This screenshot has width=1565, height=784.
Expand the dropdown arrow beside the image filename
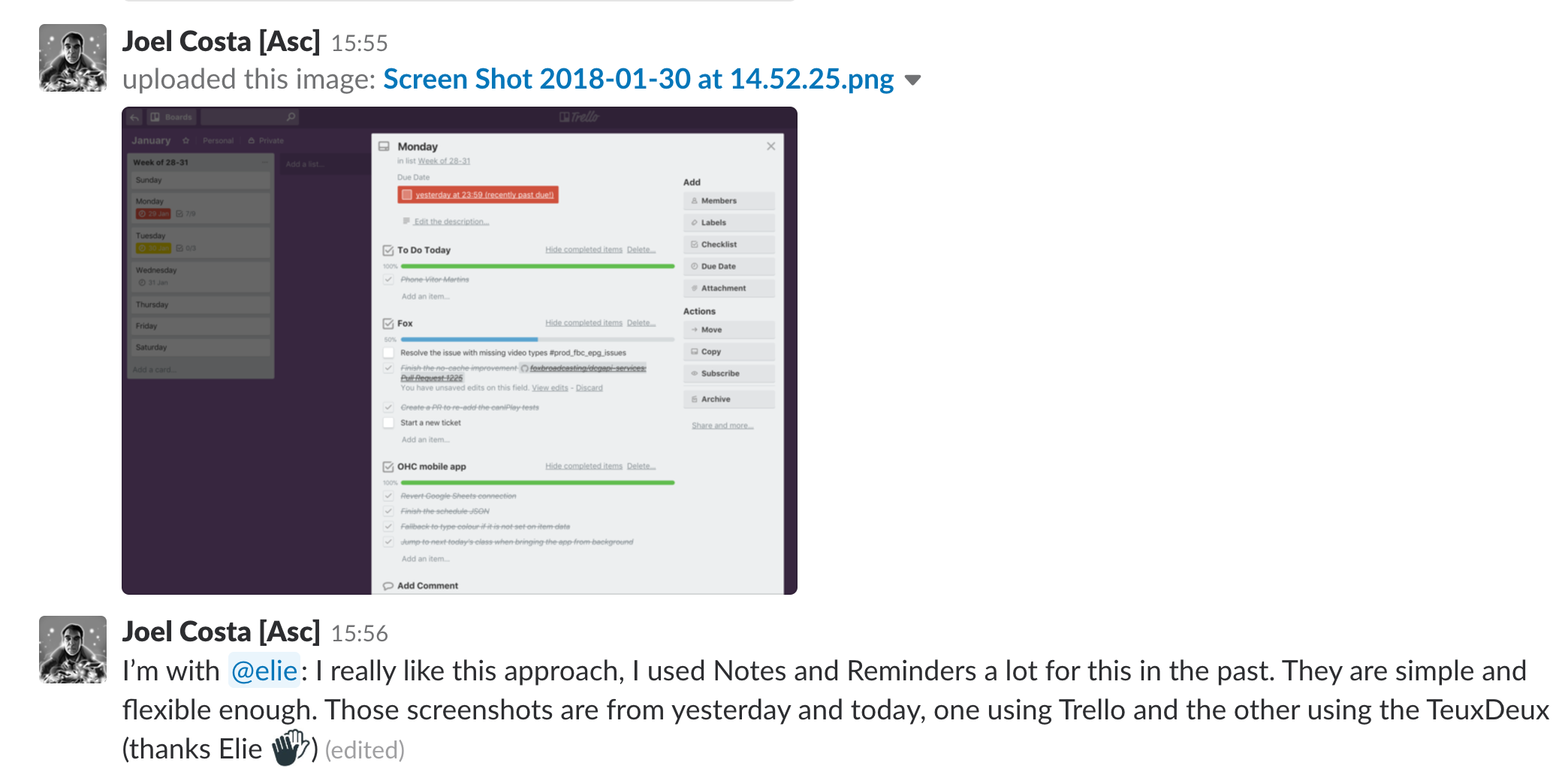point(912,80)
